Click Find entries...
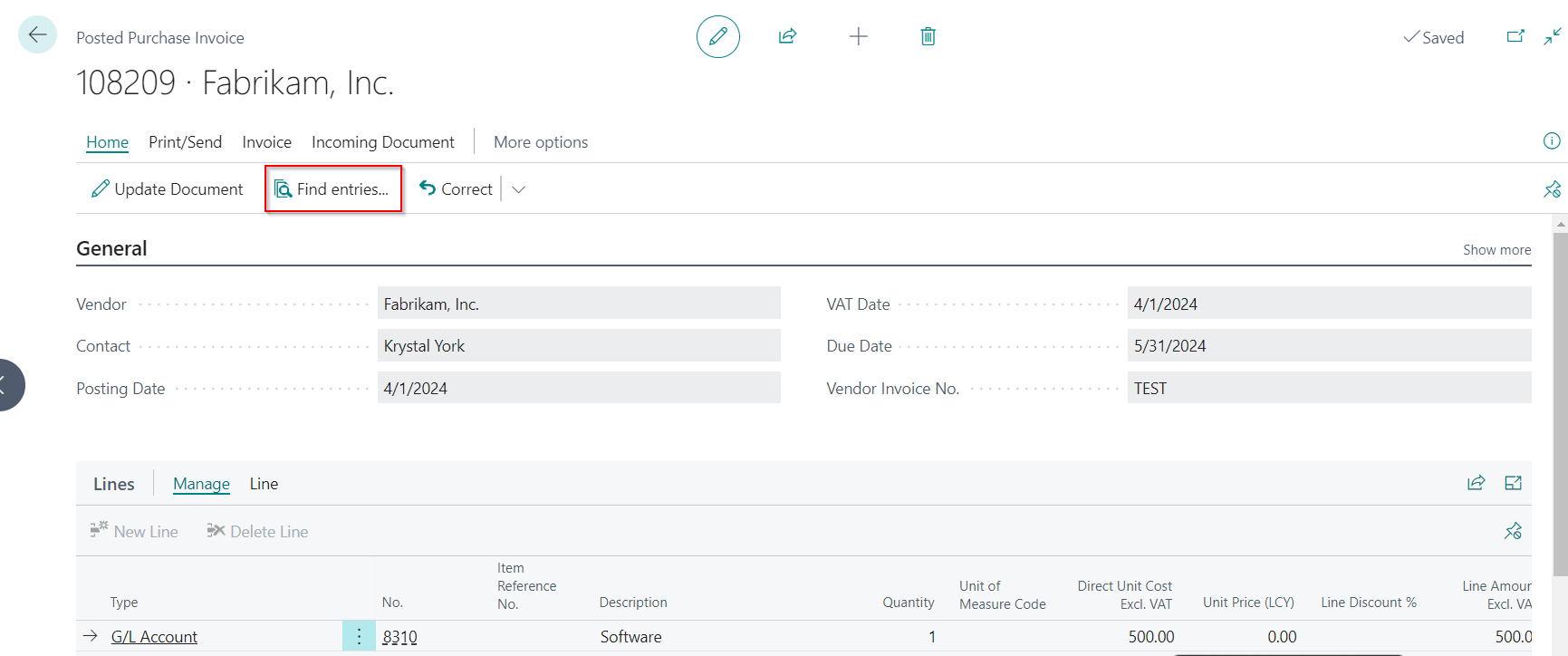Screen dimensions: 1568x656 click(x=332, y=189)
